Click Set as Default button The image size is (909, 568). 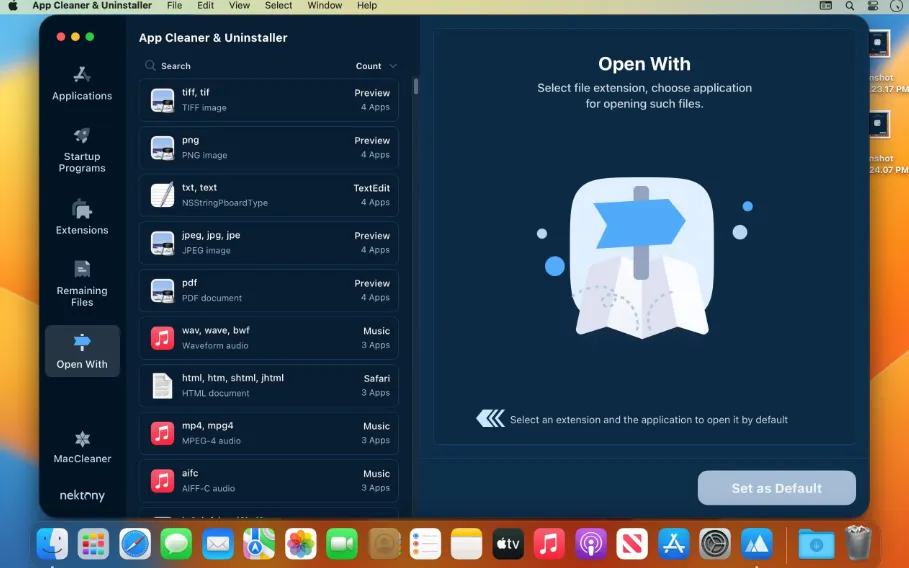point(776,488)
